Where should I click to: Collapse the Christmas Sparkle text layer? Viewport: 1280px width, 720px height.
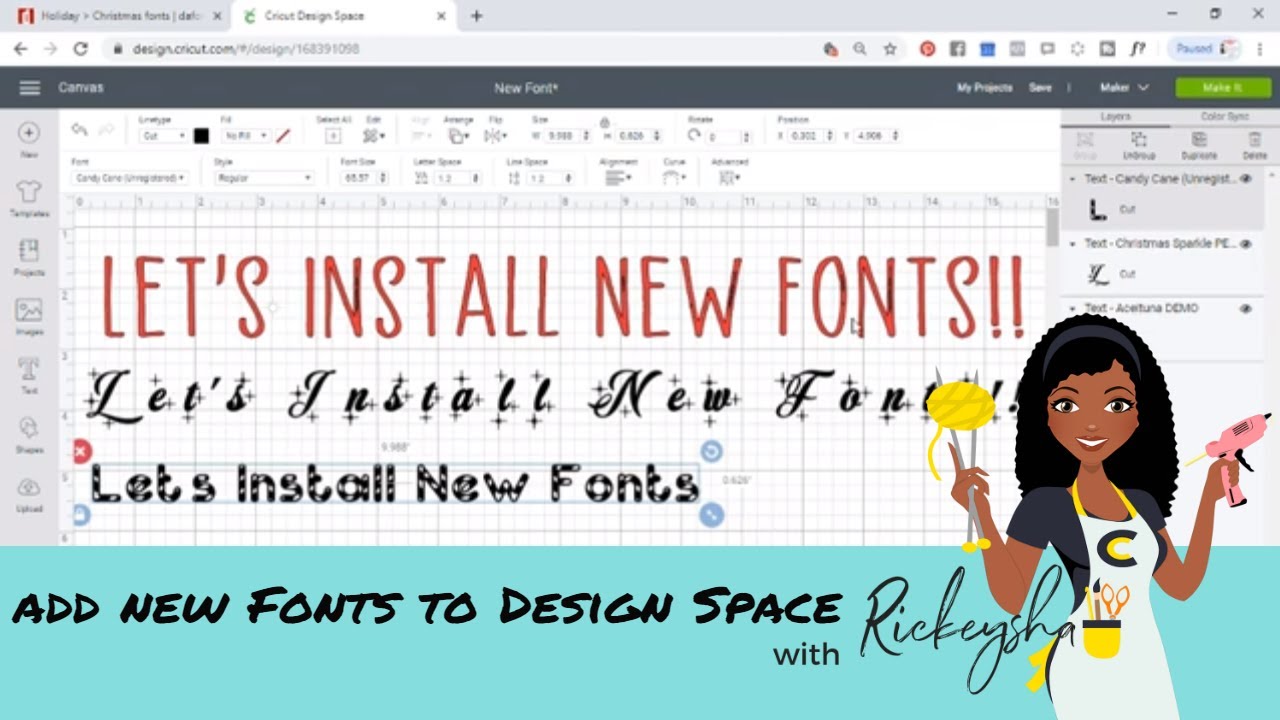[1073, 243]
